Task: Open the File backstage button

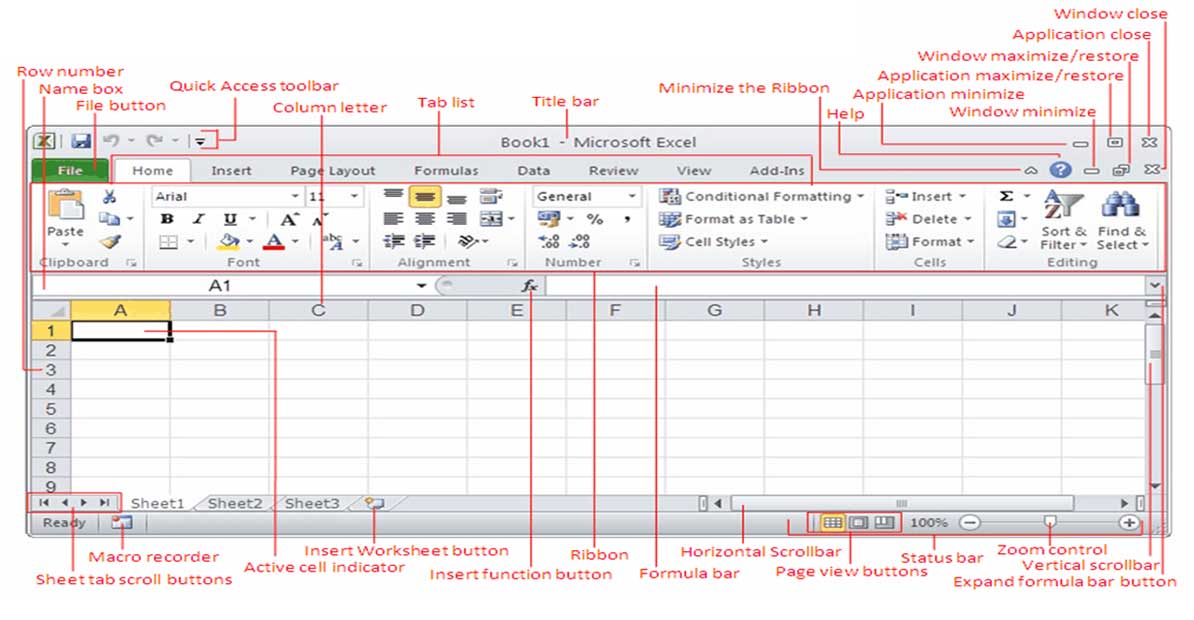Action: [69, 171]
